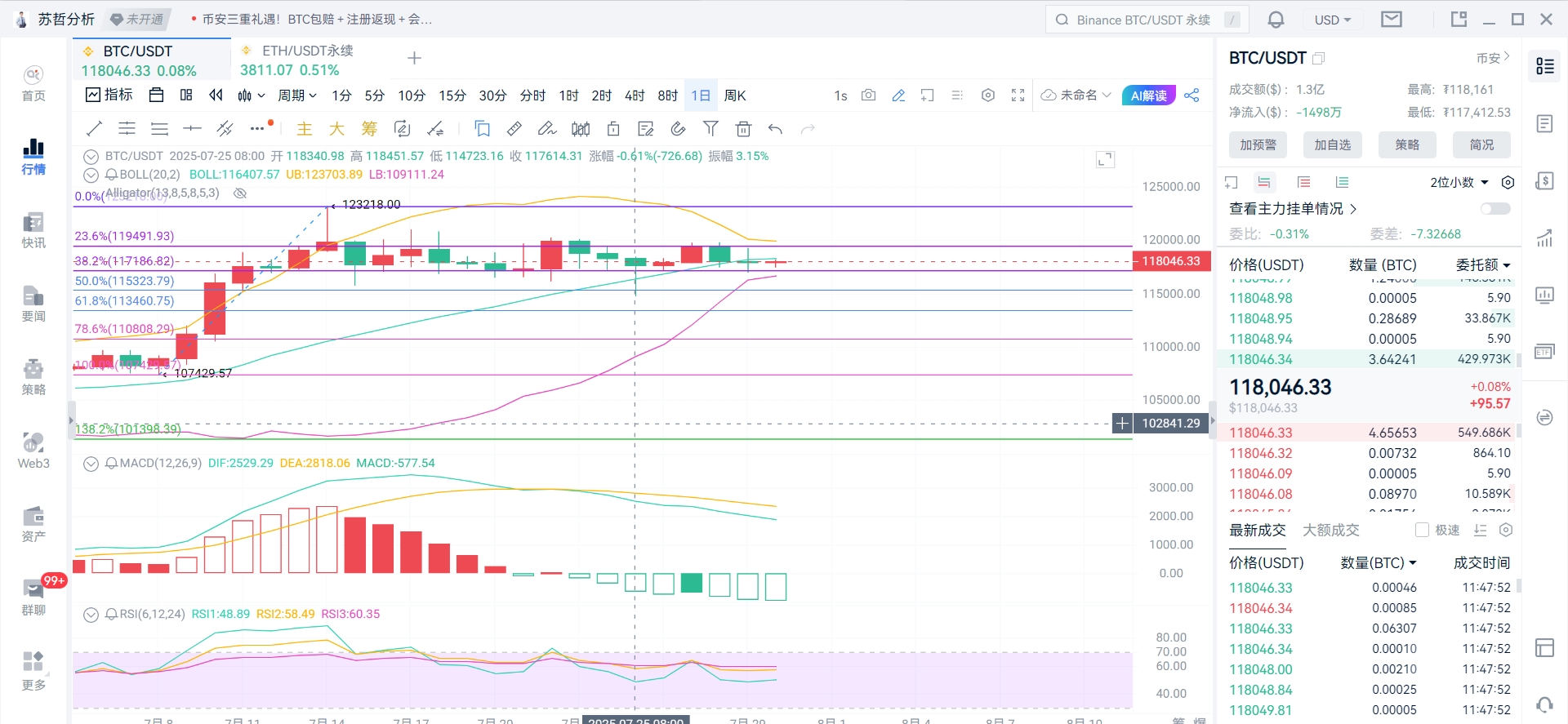
Task: Open order book settings hexagon
Action: coord(1508,182)
